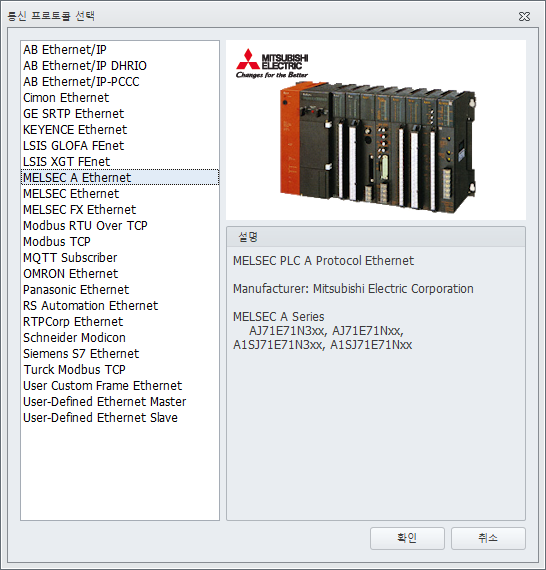The image size is (546, 570).
Task: Click the Manufacturer description line
Action: pos(353,289)
